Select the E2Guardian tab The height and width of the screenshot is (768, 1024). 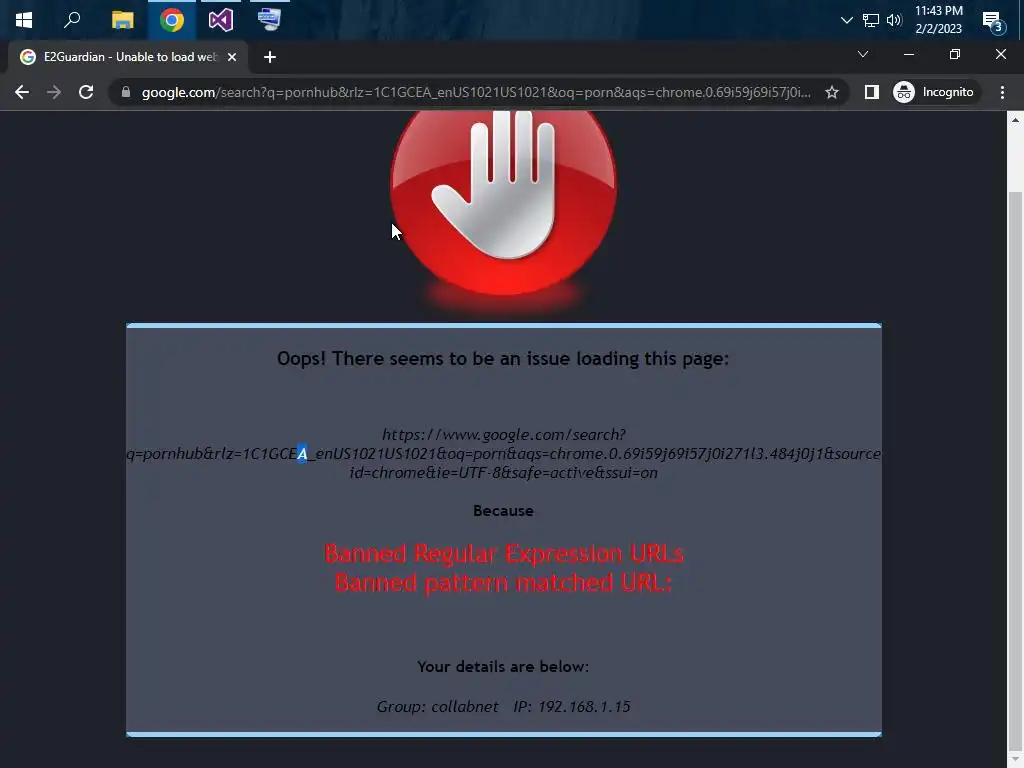tap(128, 57)
